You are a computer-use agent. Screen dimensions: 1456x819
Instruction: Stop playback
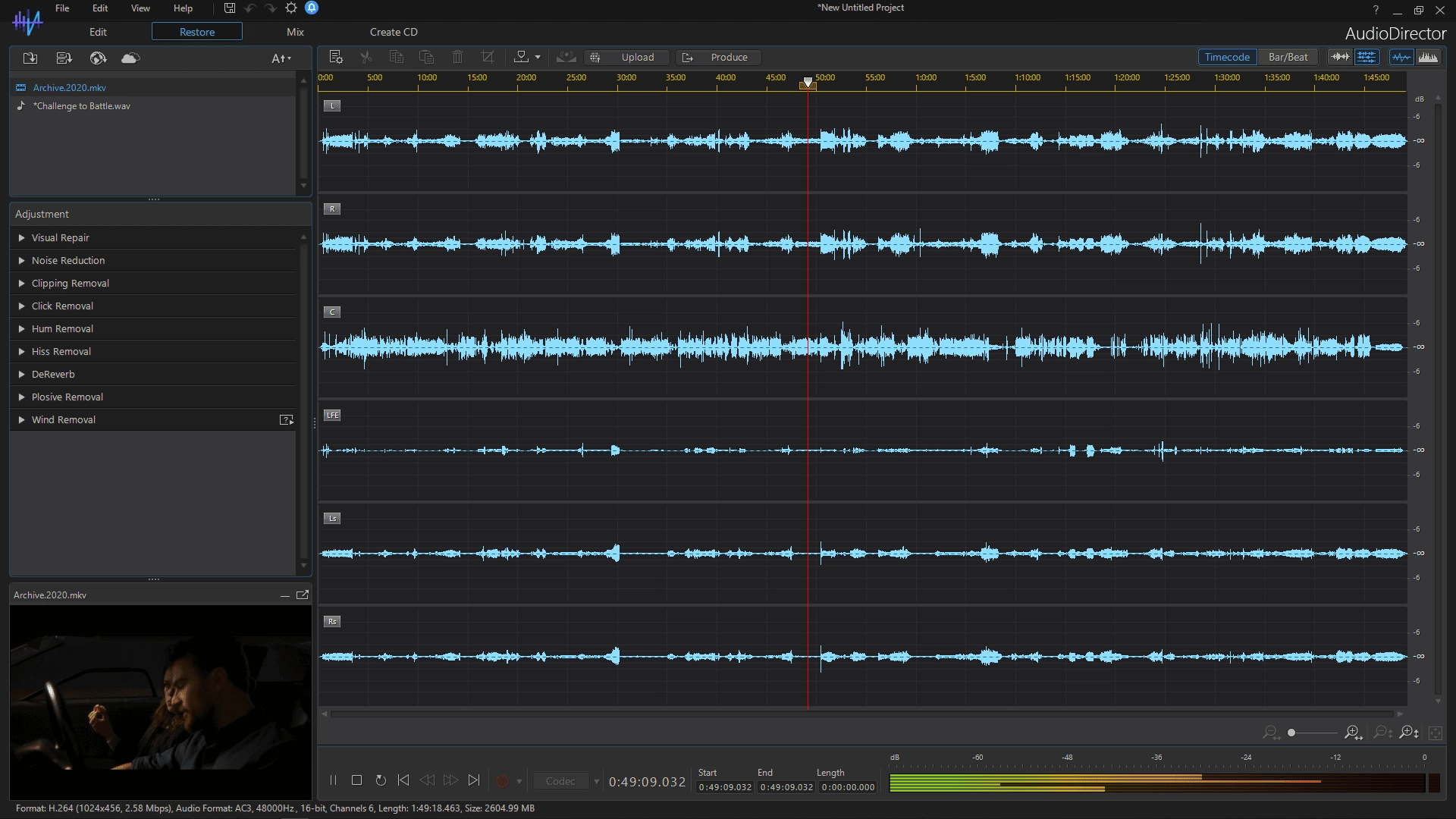[x=356, y=780]
